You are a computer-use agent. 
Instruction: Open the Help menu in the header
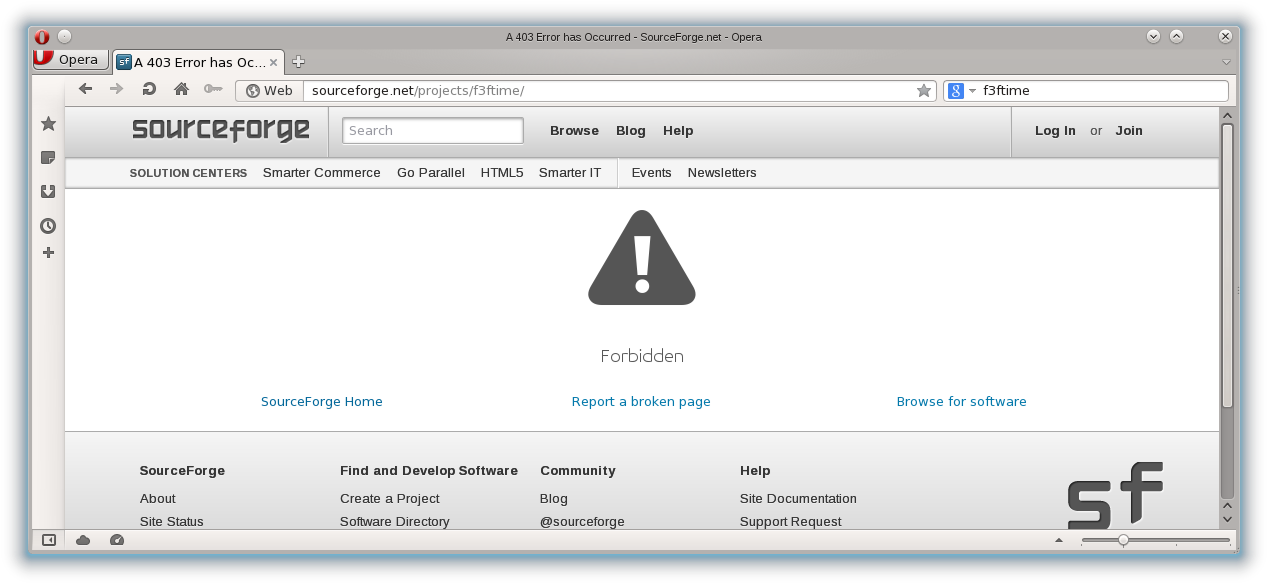(x=678, y=131)
